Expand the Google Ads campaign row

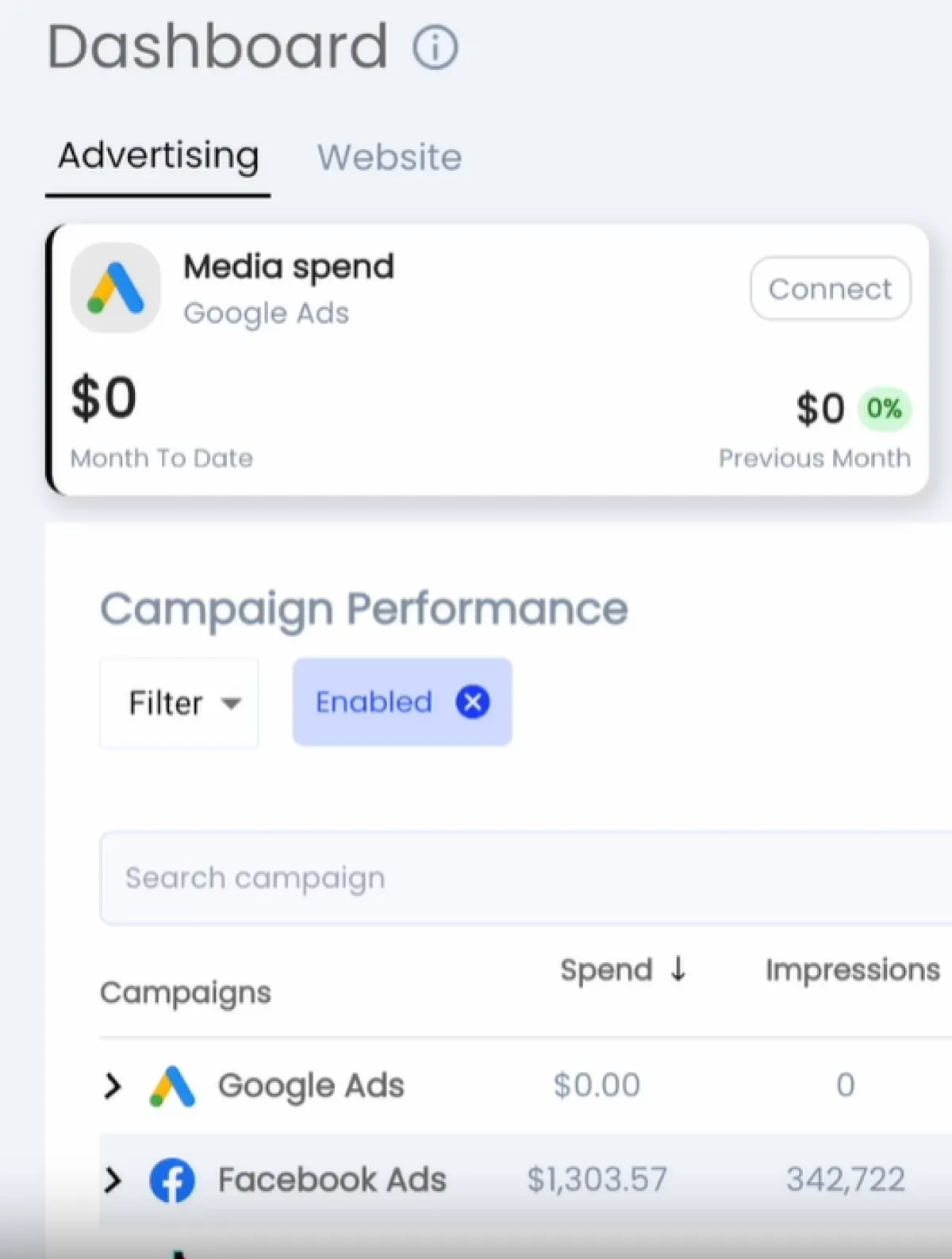113,1086
